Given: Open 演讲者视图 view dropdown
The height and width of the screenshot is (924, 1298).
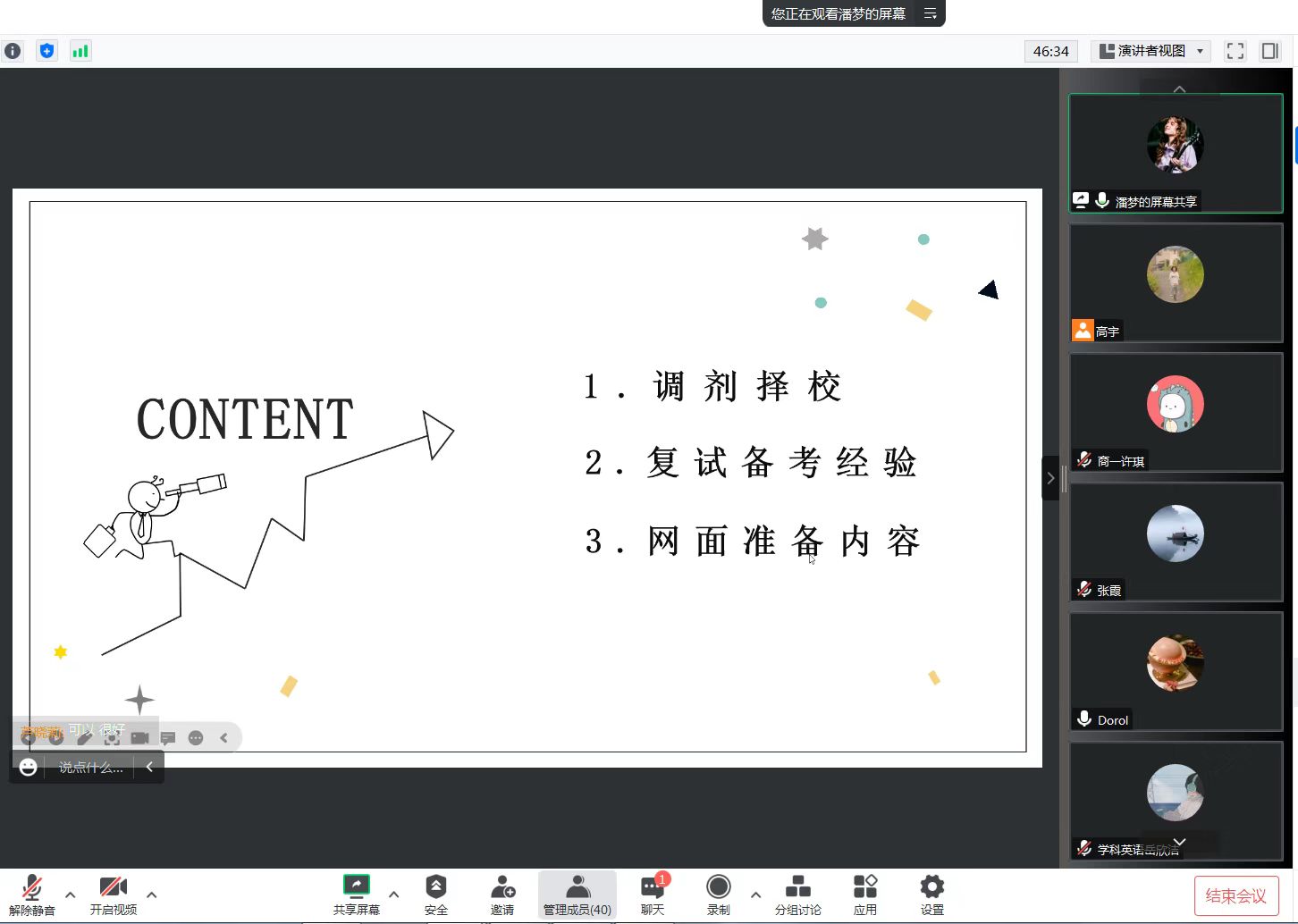Looking at the screenshot, I should click(x=1151, y=51).
